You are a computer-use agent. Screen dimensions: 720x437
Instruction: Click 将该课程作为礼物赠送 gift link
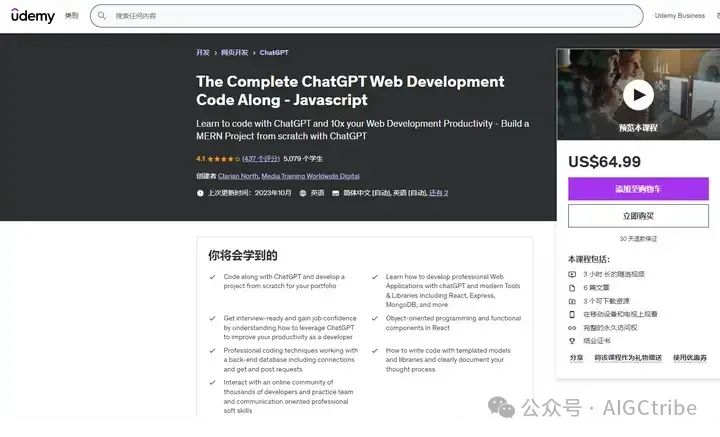click(x=628, y=358)
